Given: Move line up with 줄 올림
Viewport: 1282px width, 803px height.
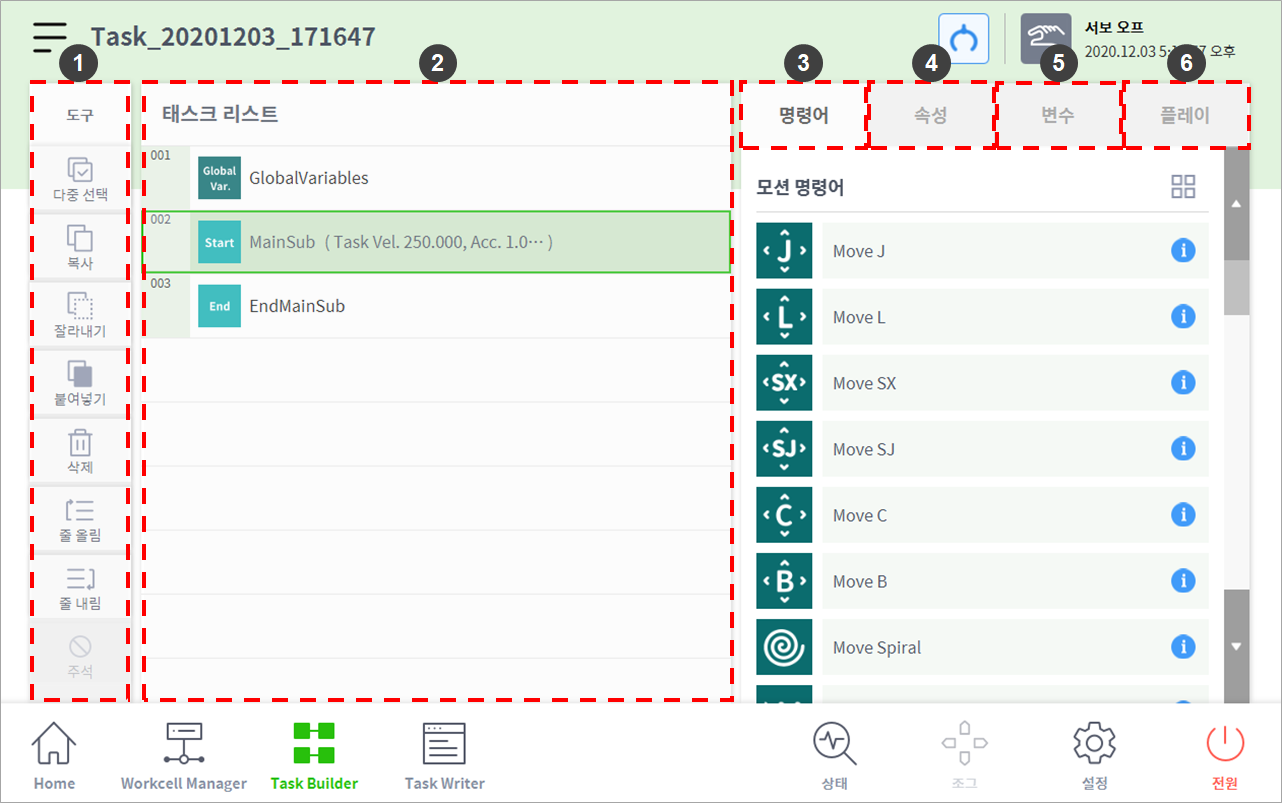Looking at the screenshot, I should tap(80, 518).
